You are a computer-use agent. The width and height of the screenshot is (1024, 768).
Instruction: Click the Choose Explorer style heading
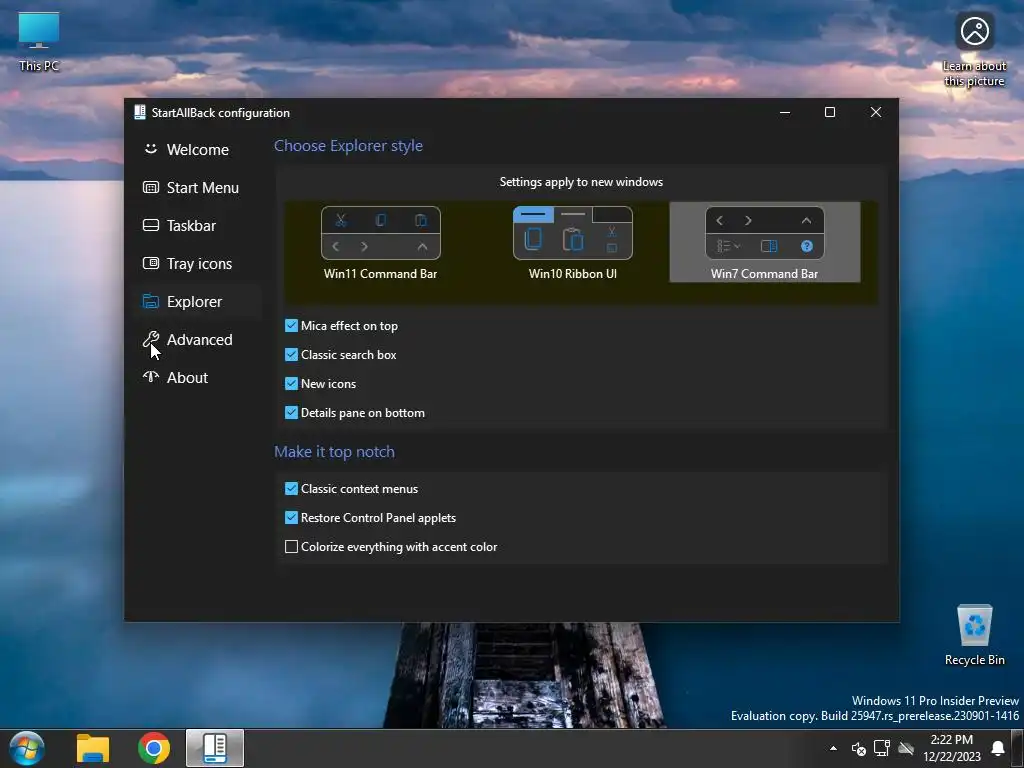click(x=348, y=146)
